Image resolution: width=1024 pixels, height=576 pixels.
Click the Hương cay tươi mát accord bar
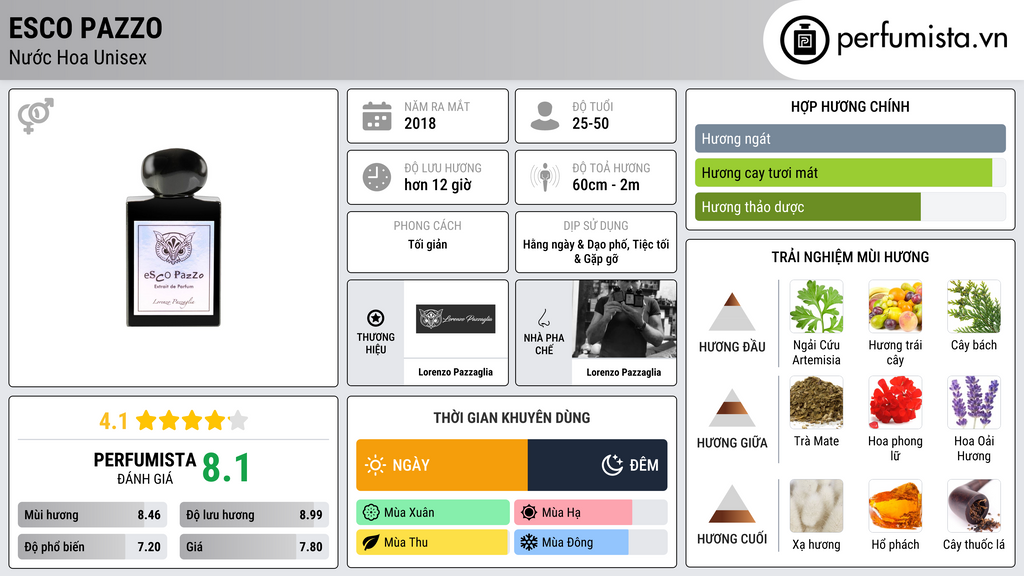point(850,172)
